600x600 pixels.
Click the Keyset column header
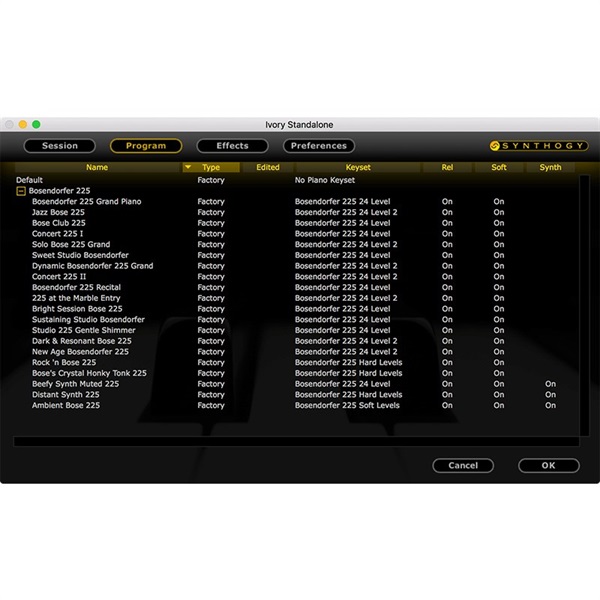click(358, 168)
